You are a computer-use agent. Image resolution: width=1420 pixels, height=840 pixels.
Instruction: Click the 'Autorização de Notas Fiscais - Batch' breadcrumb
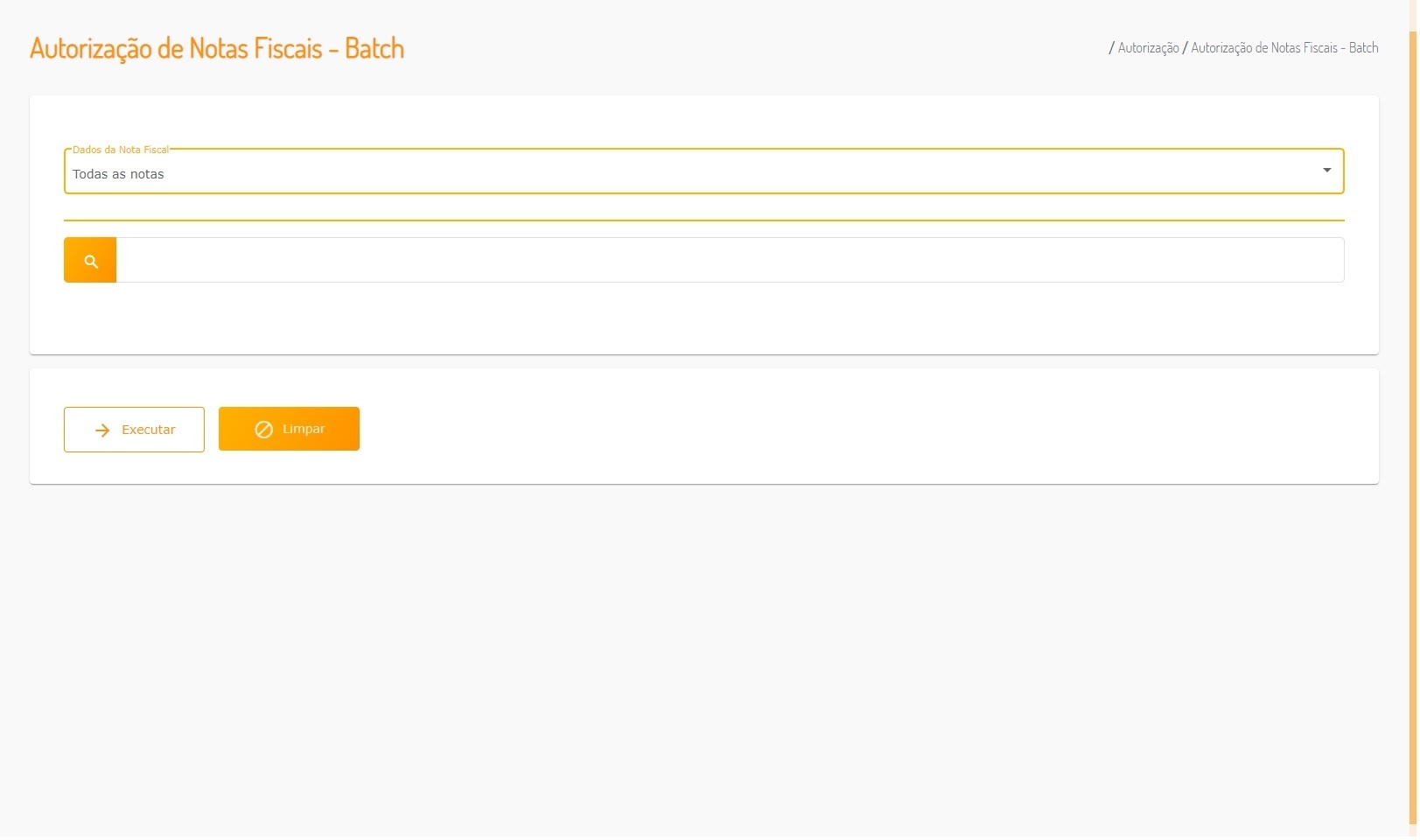pyautogui.click(x=1284, y=48)
